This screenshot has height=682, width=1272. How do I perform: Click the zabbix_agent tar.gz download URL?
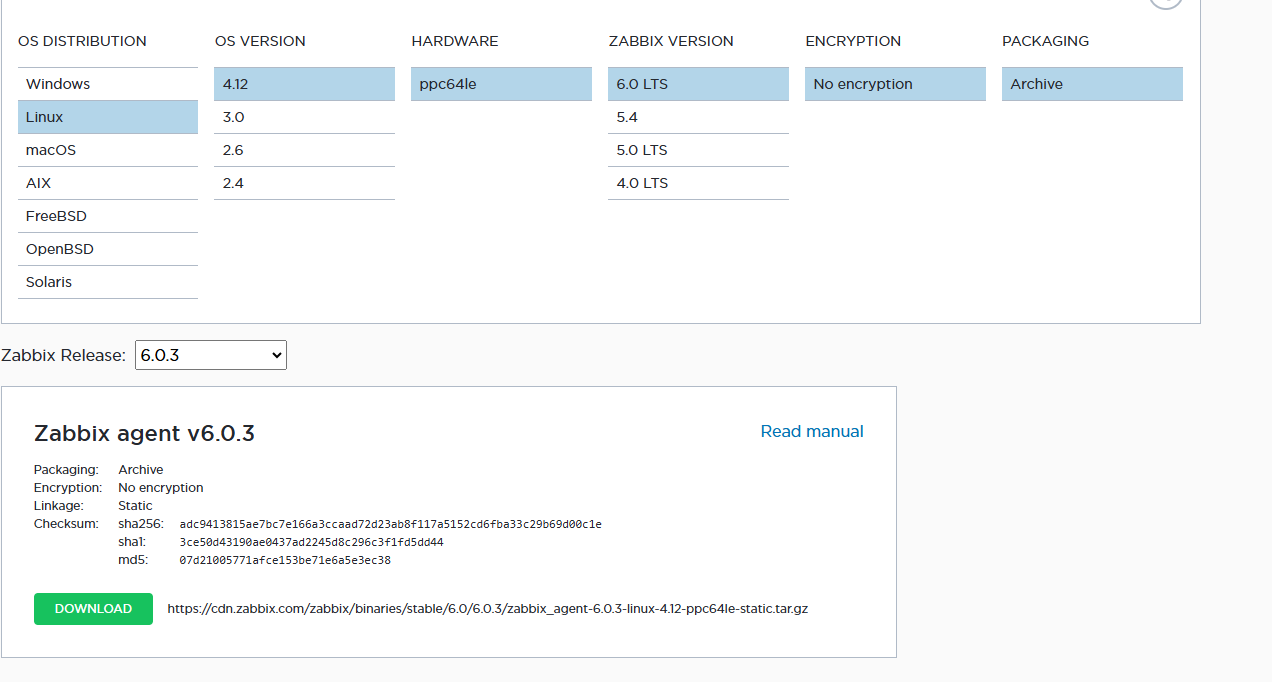[488, 608]
